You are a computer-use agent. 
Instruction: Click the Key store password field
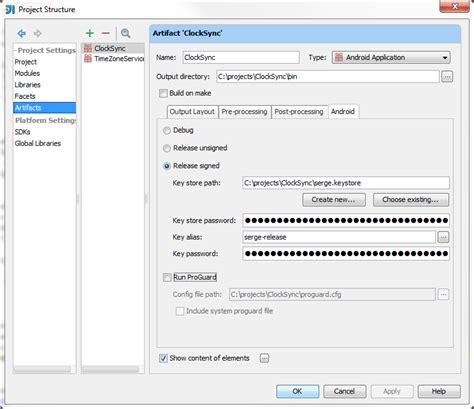point(346,220)
